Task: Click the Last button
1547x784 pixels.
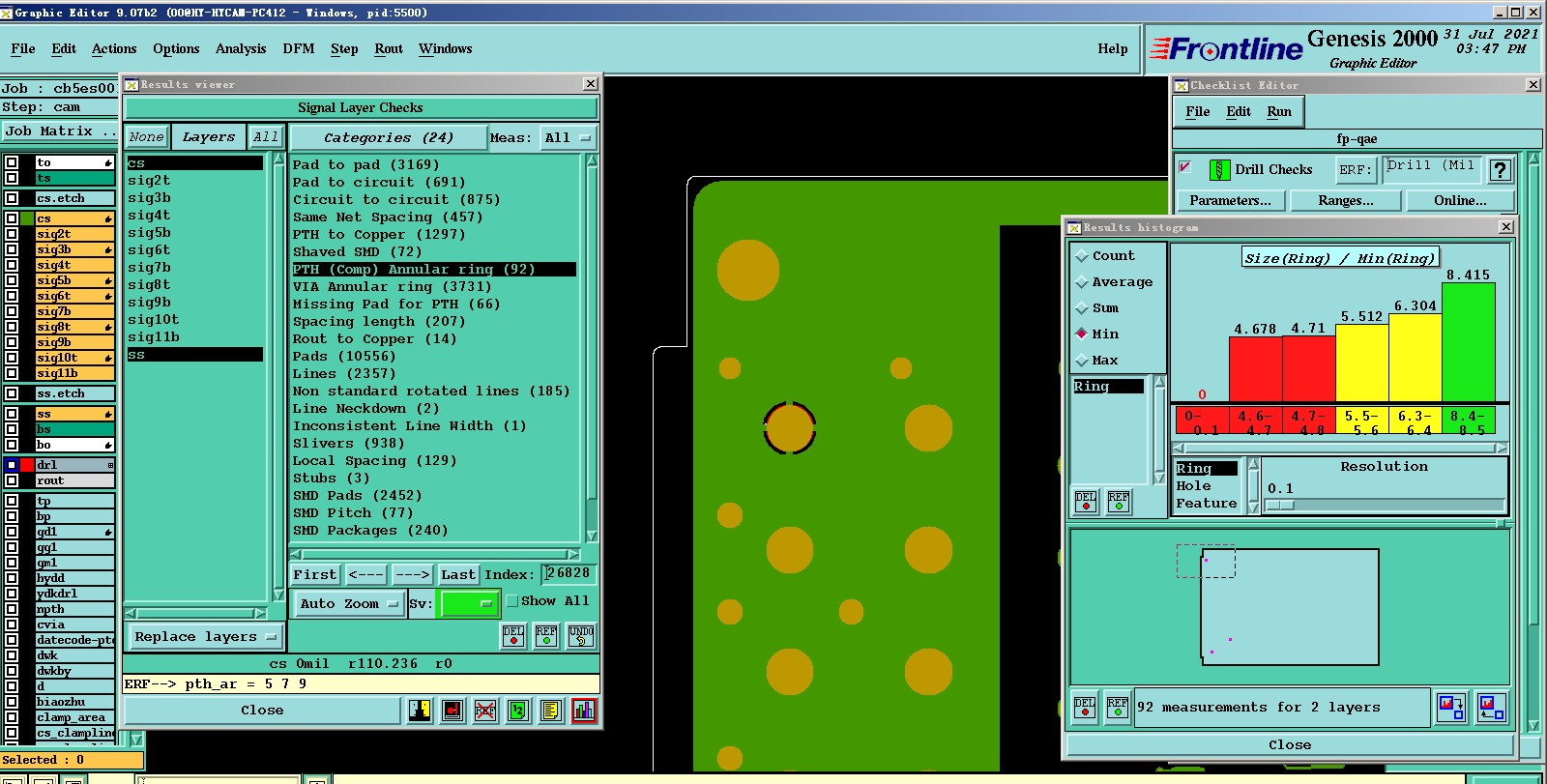Action: click(458, 574)
